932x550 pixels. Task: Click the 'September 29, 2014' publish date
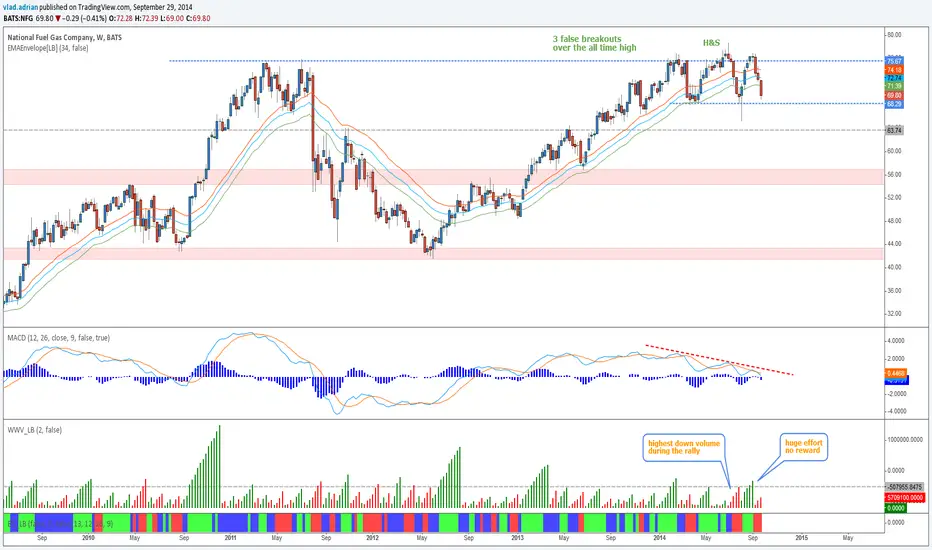click(x=163, y=8)
